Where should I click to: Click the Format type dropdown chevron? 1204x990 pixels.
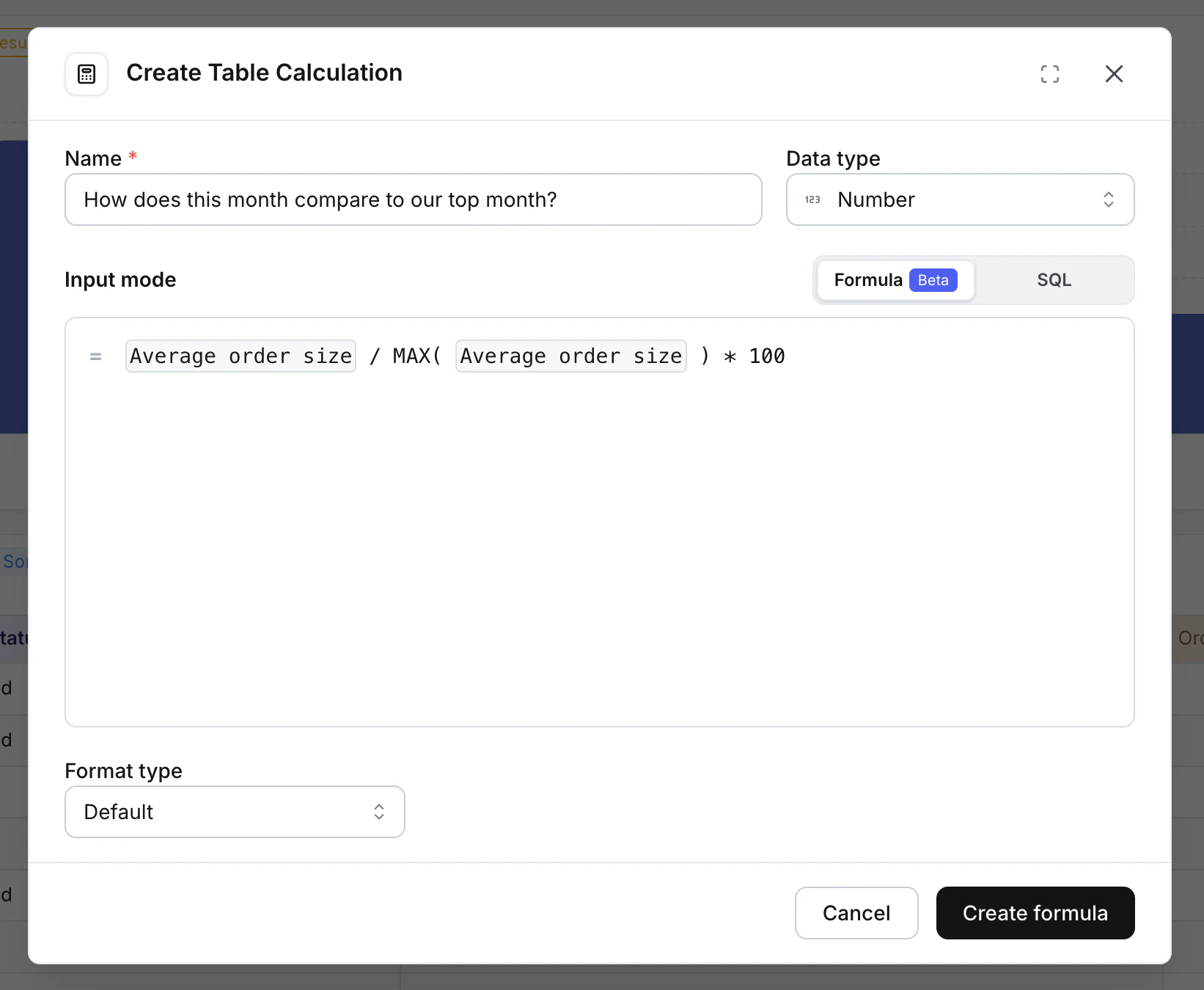pyautogui.click(x=379, y=812)
